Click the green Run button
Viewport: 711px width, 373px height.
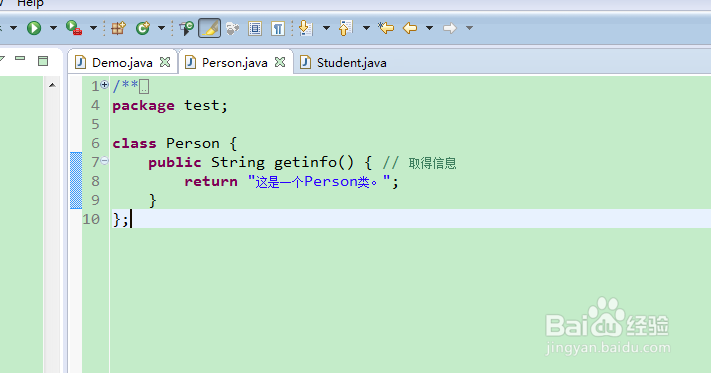coord(34,28)
